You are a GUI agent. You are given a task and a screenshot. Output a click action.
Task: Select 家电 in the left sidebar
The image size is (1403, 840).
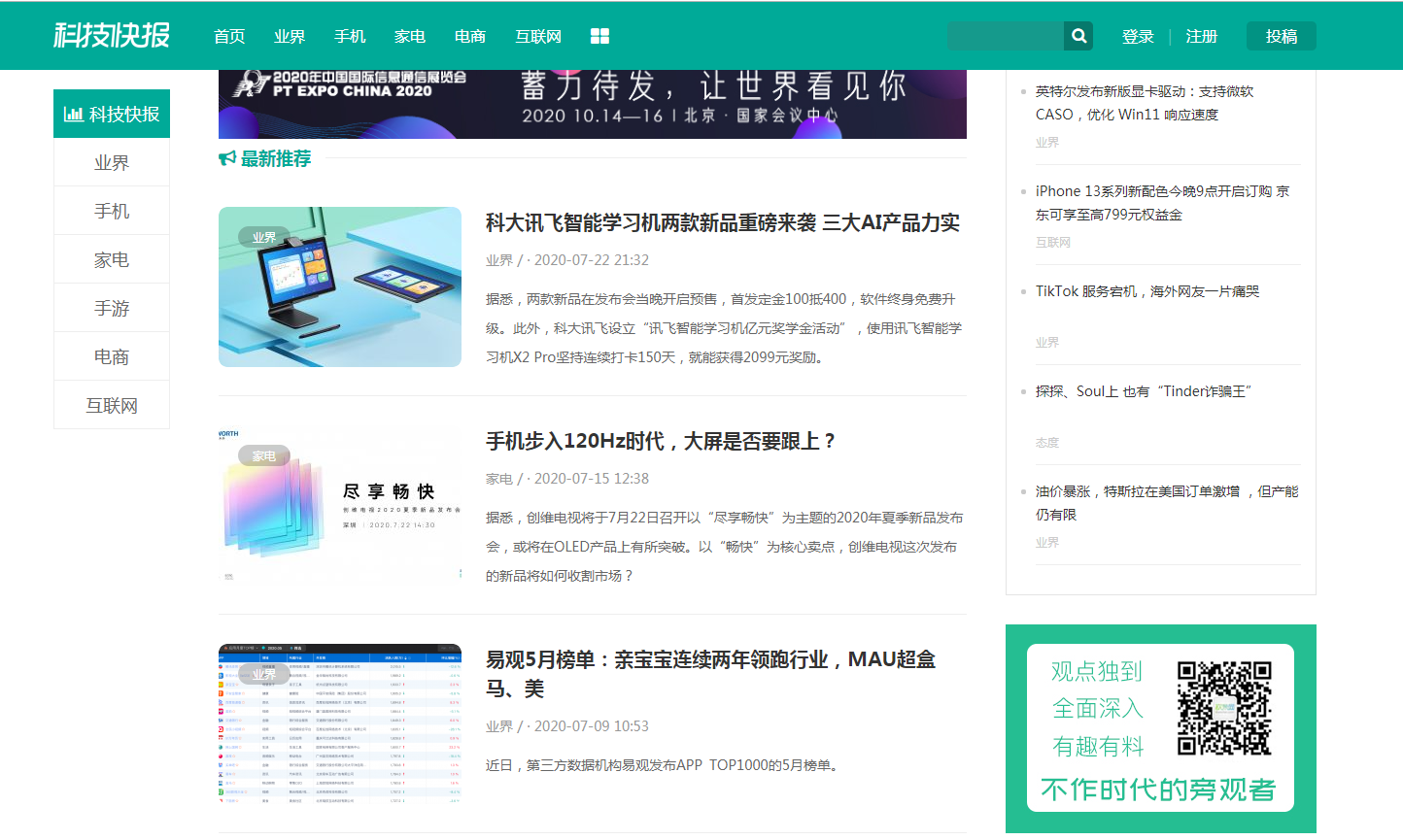coord(112,259)
